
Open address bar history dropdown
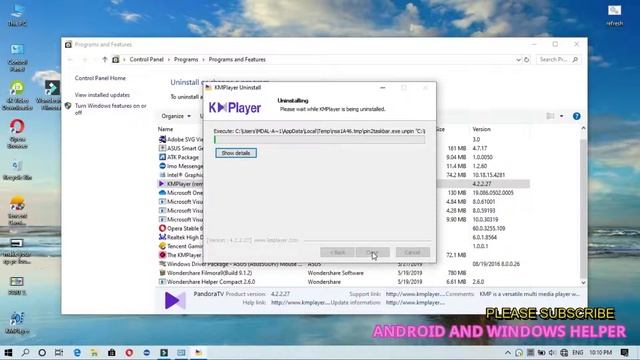tap(518, 60)
